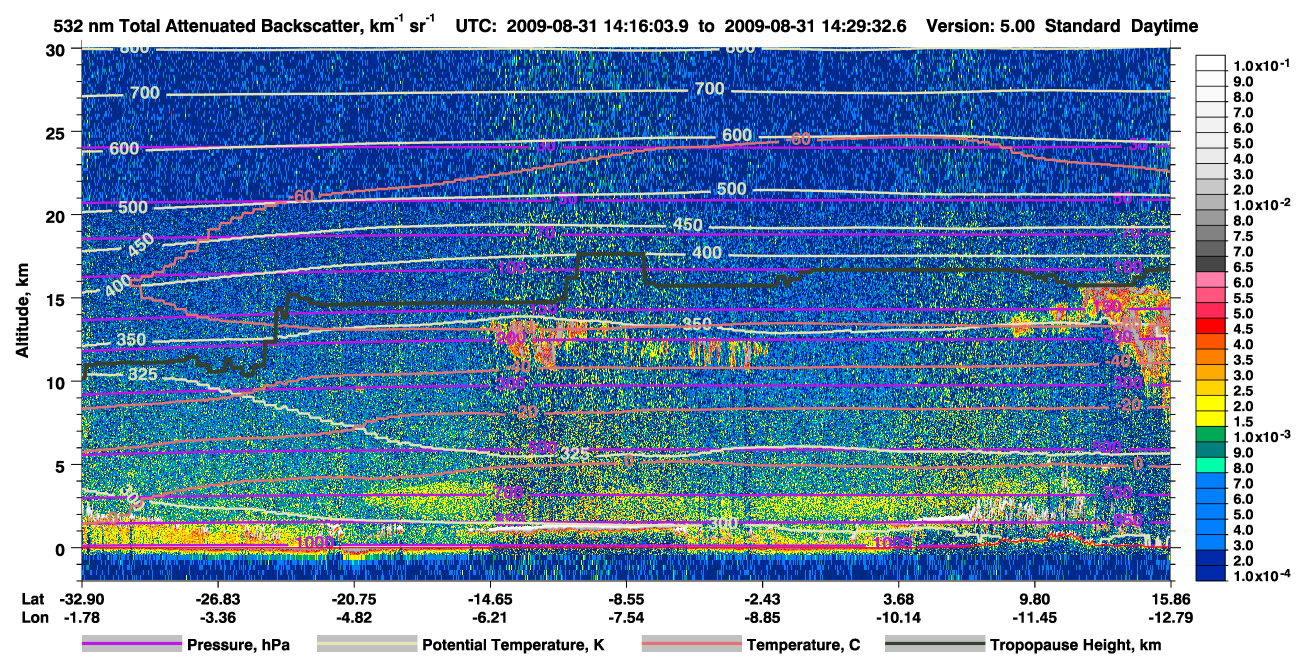
Task: Click the start time 2009-08-31 14:16:03.9
Action: pos(597,26)
